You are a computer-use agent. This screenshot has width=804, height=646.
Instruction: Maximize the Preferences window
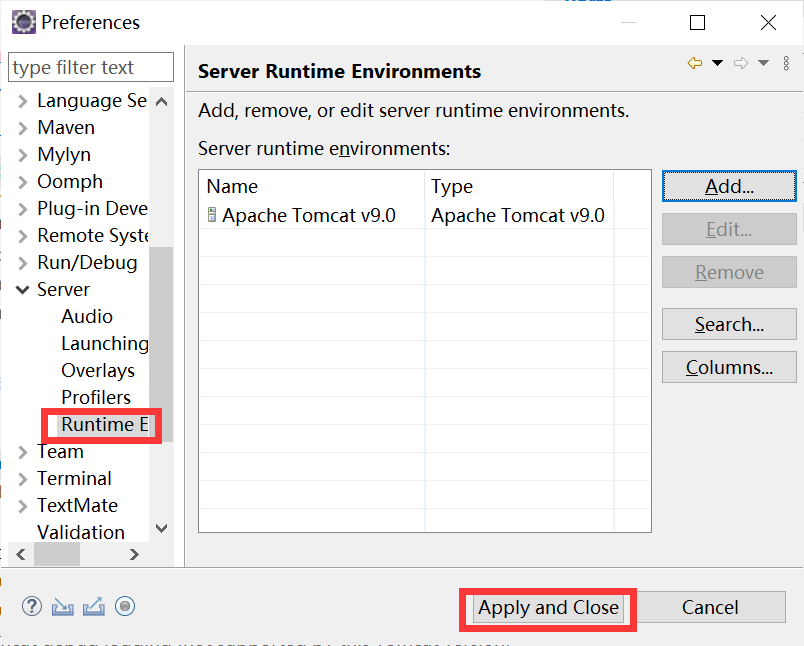(697, 23)
